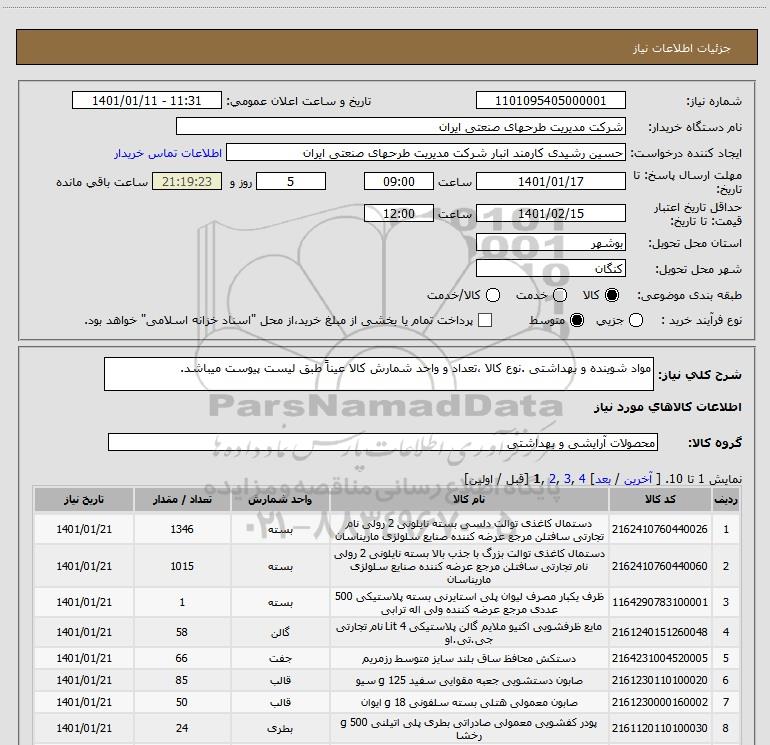Click item name ظرف یکبار مصرف لیوان
Viewport: 770px width, 745px height.
click(x=469, y=603)
